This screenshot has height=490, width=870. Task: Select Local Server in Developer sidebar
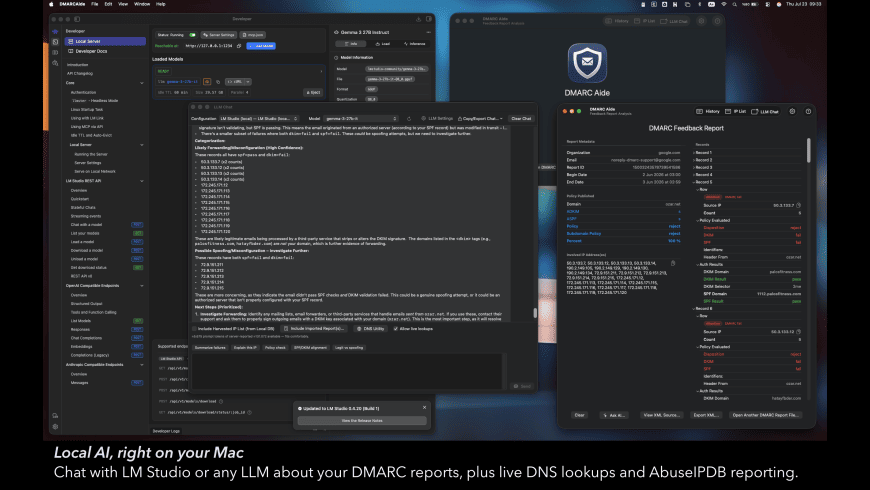pos(105,42)
